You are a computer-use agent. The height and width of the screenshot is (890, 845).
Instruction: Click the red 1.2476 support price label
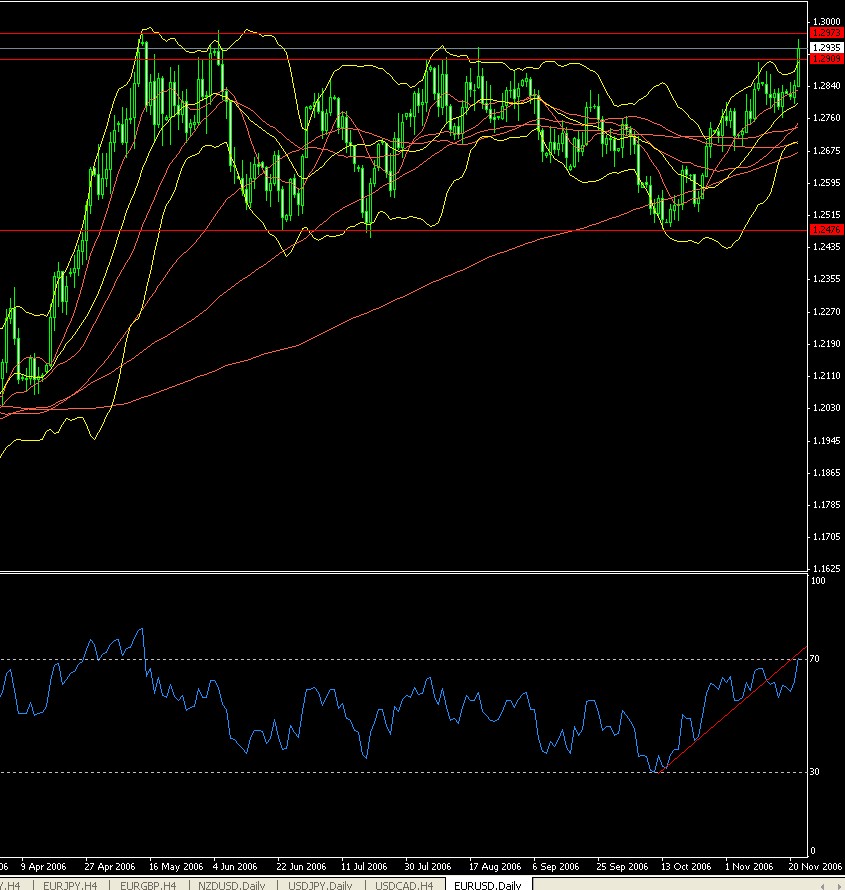(827, 230)
